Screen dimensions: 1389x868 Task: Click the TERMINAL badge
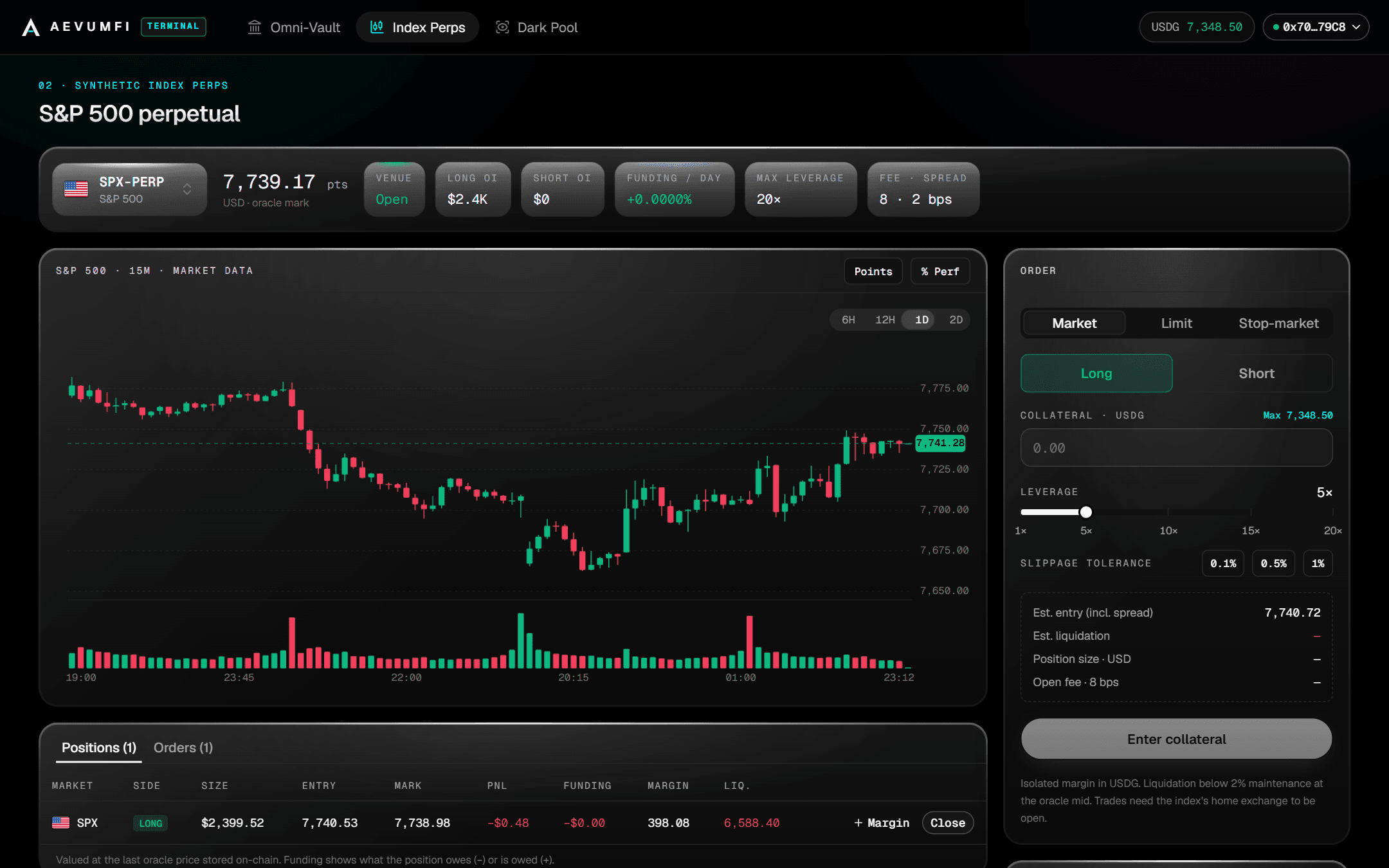tap(173, 26)
